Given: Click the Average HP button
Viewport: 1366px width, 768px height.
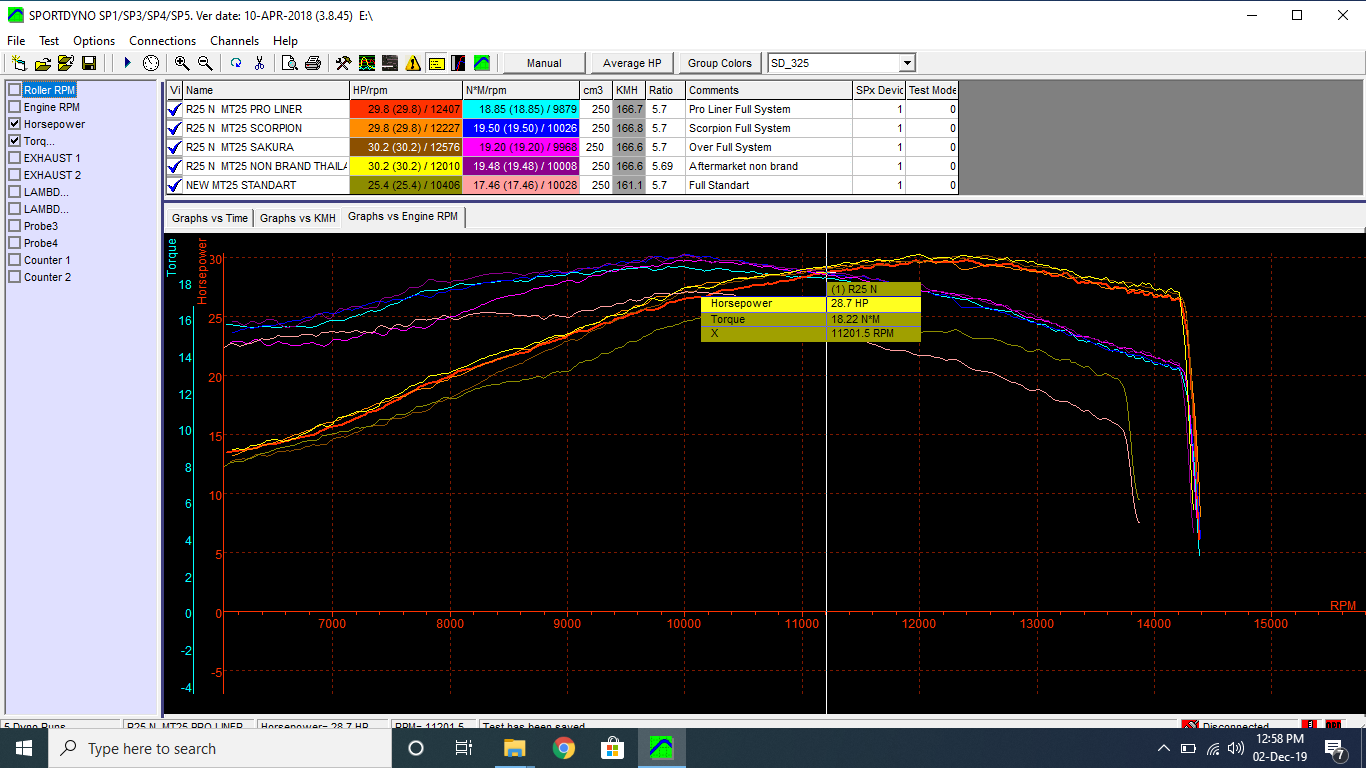Looking at the screenshot, I should tap(632, 63).
